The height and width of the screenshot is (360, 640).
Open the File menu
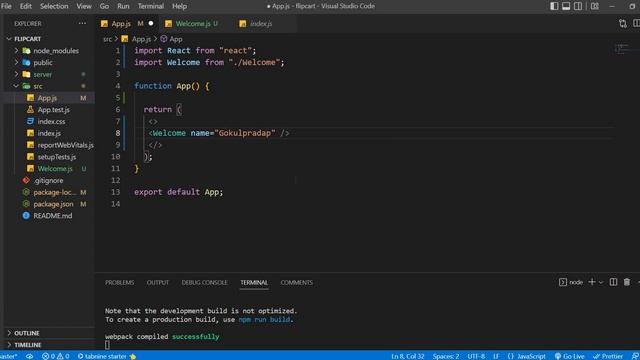point(6,6)
